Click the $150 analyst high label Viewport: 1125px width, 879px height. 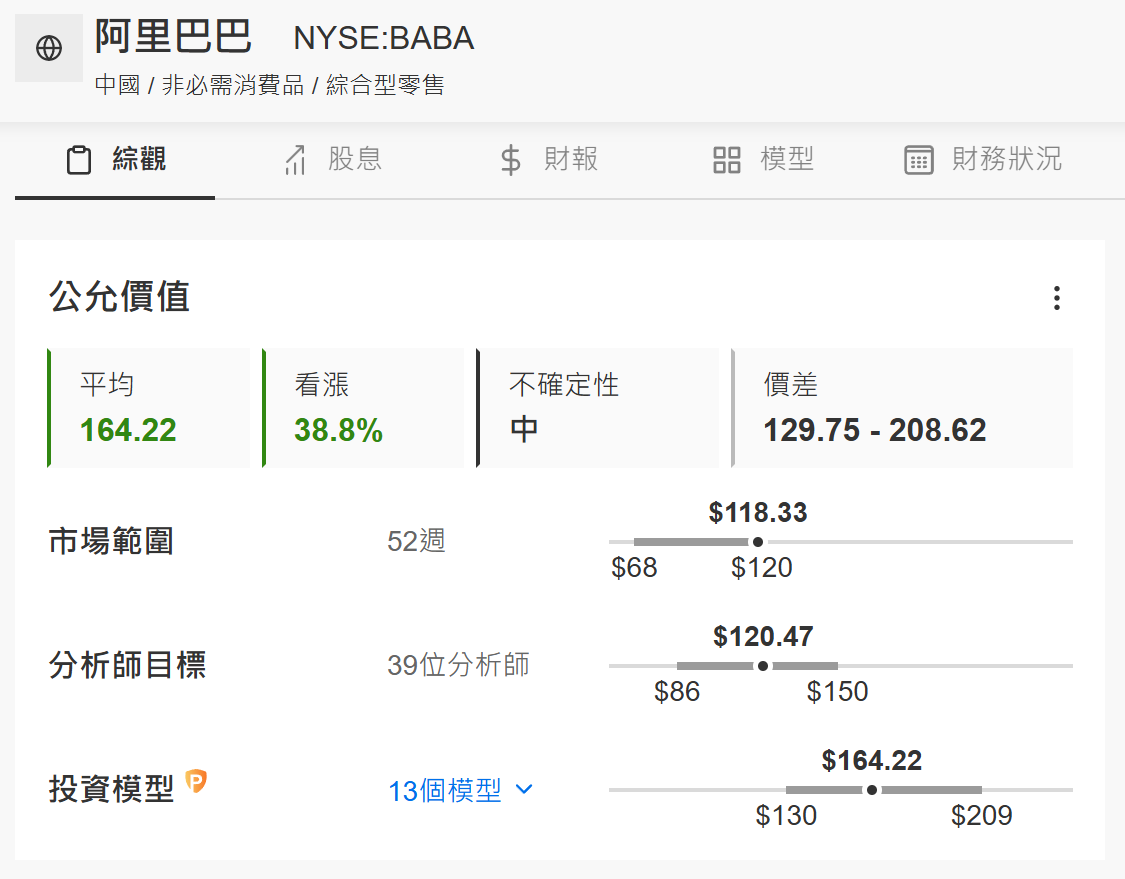(837, 692)
